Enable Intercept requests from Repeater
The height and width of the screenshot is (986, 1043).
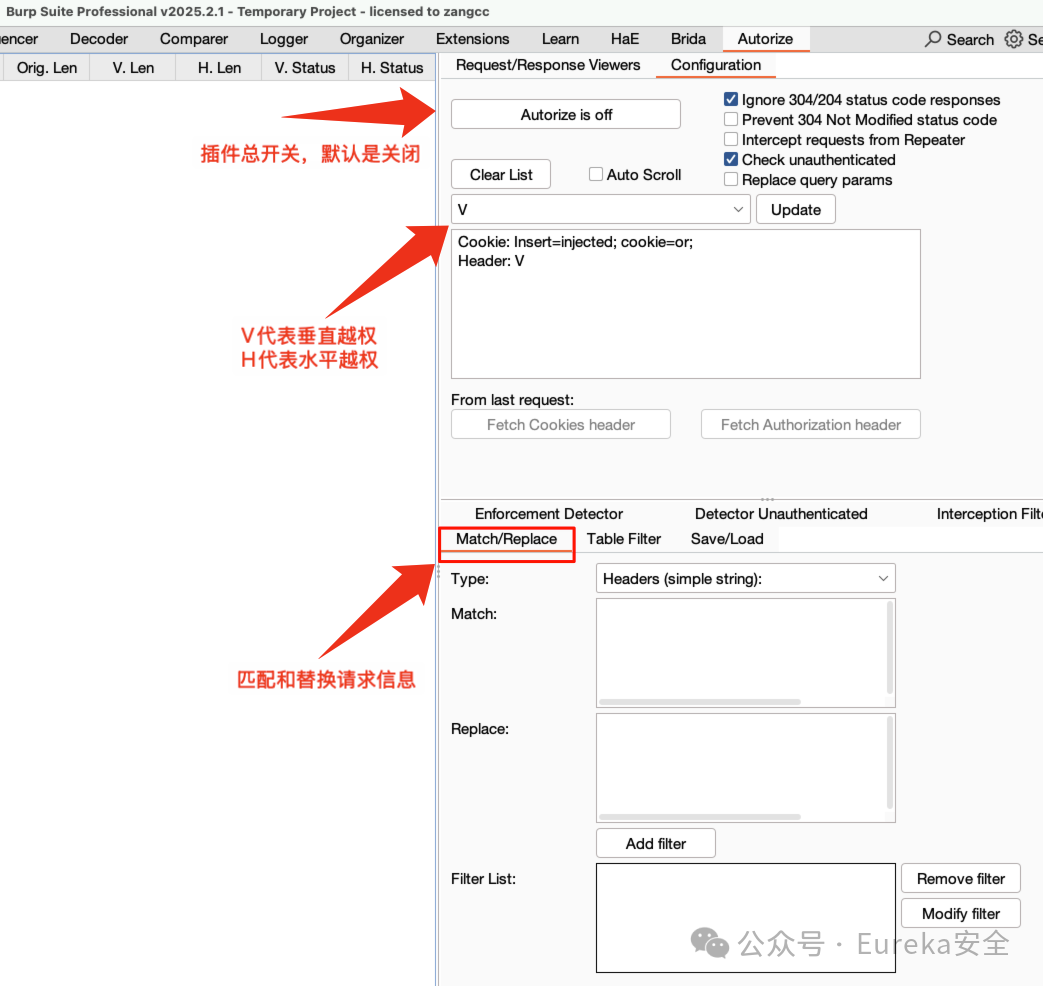click(x=730, y=139)
